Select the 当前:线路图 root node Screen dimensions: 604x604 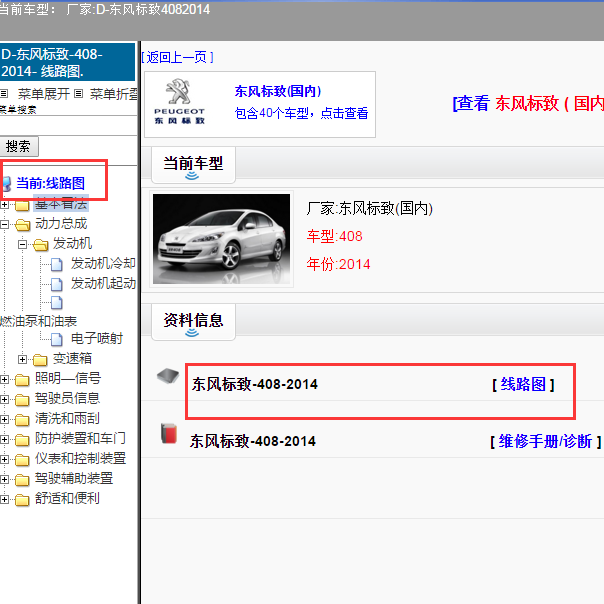pyautogui.click(x=50, y=183)
